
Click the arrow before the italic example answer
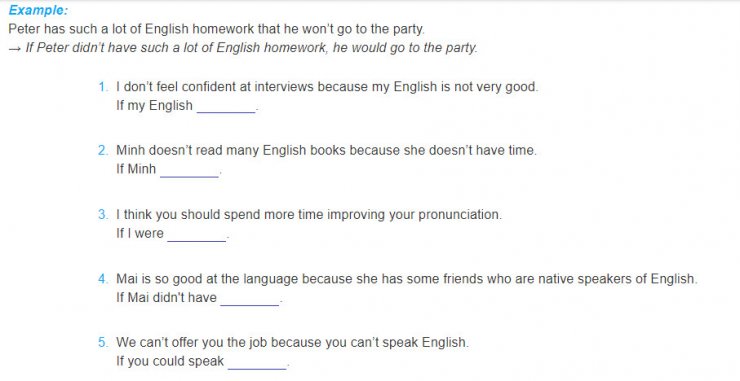(x=15, y=49)
